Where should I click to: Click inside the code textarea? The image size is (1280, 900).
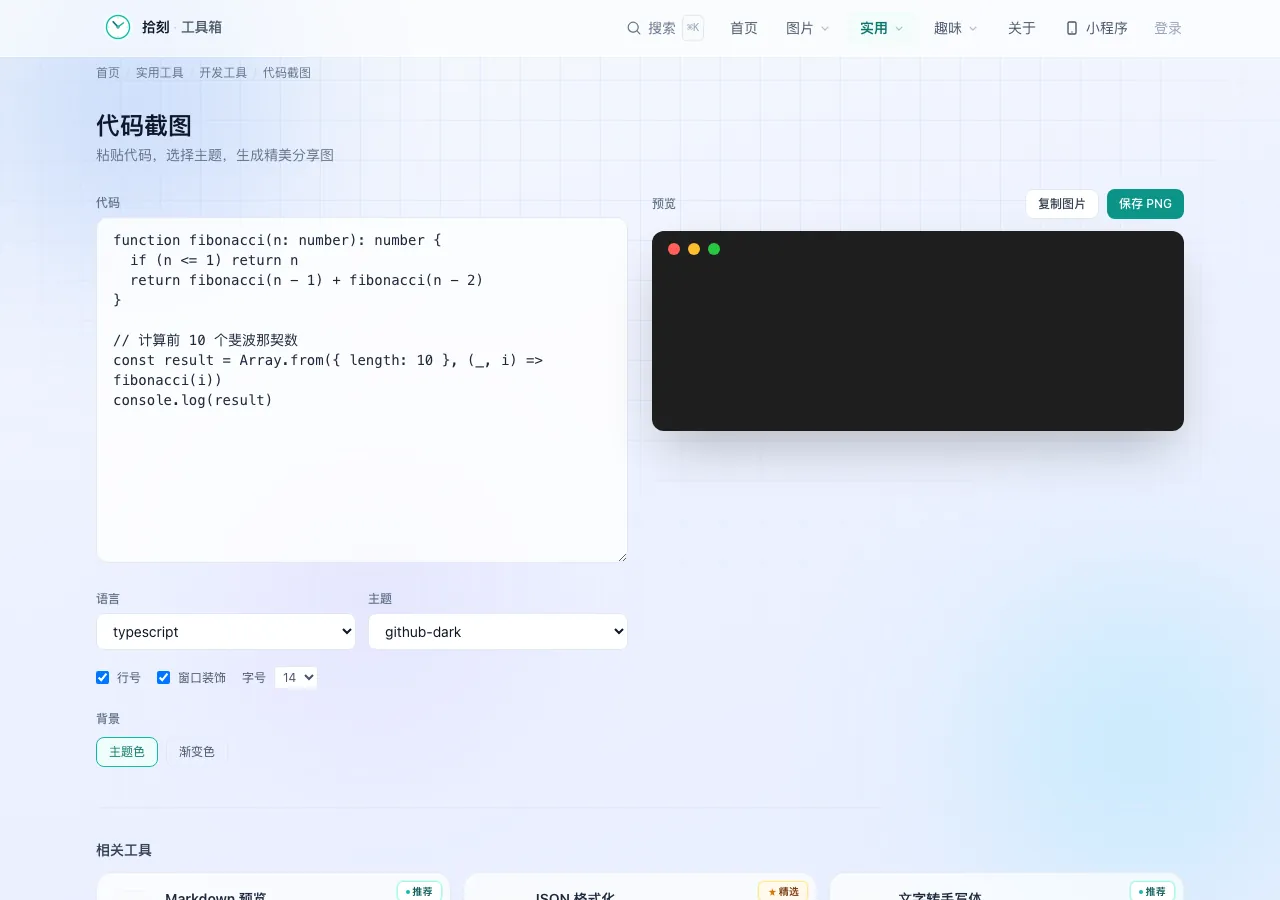click(362, 390)
